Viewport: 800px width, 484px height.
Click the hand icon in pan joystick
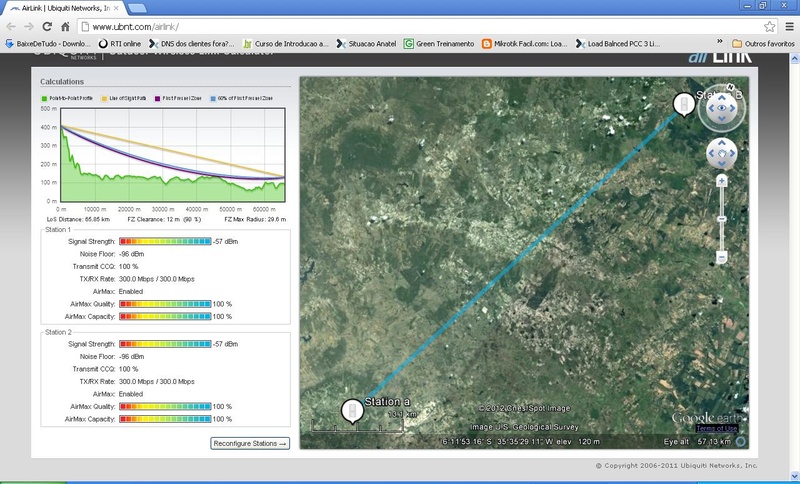pyautogui.click(x=721, y=154)
